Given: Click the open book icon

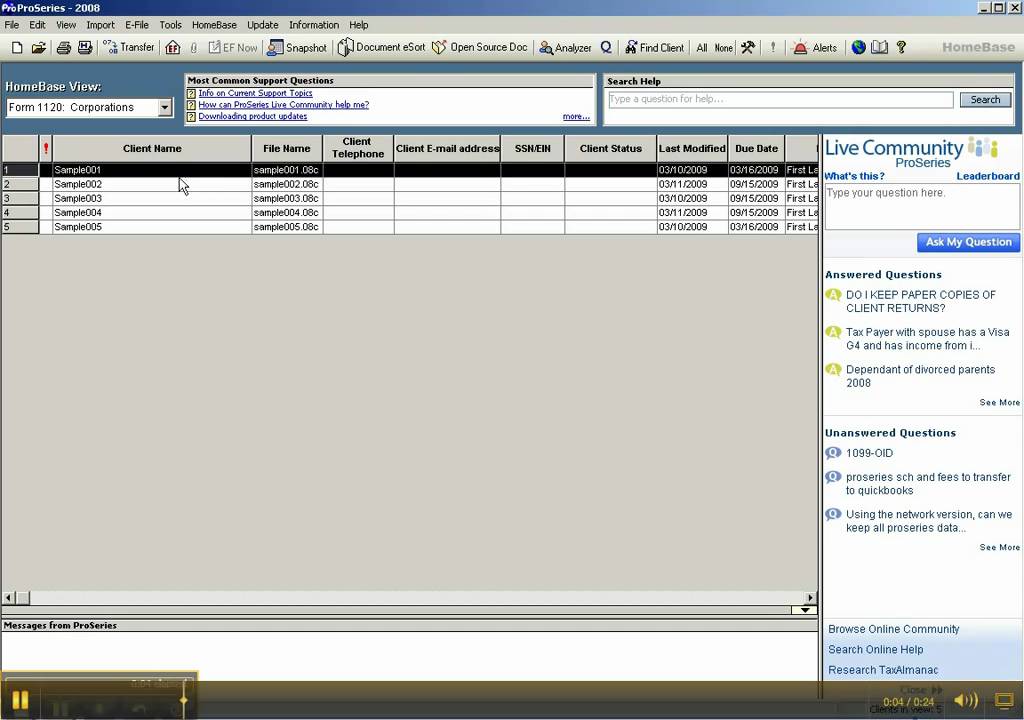Looking at the screenshot, I should (880, 47).
